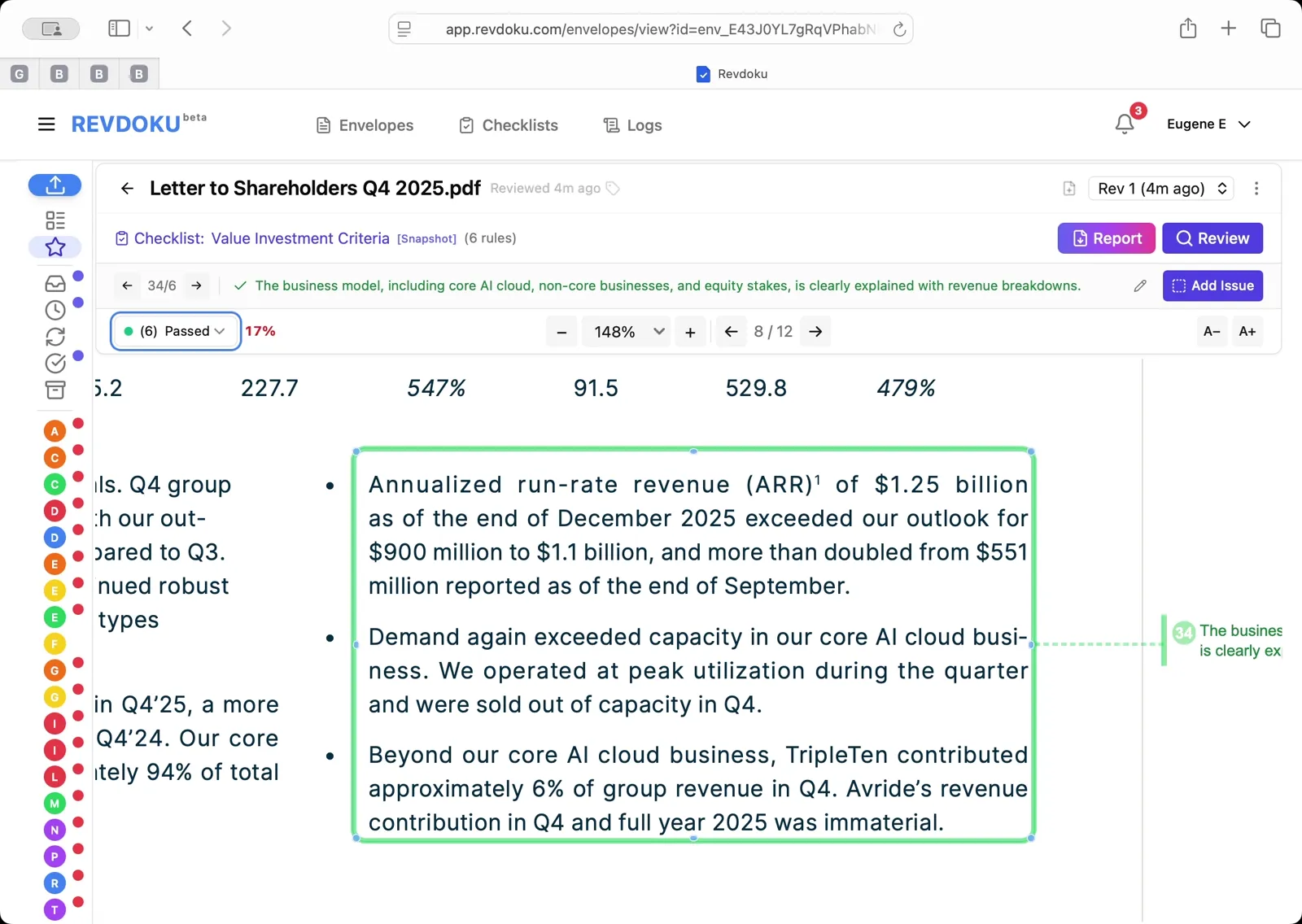The width and height of the screenshot is (1302, 924).
Task: Open the starred favorites panel in sidebar
Action: 55,247
